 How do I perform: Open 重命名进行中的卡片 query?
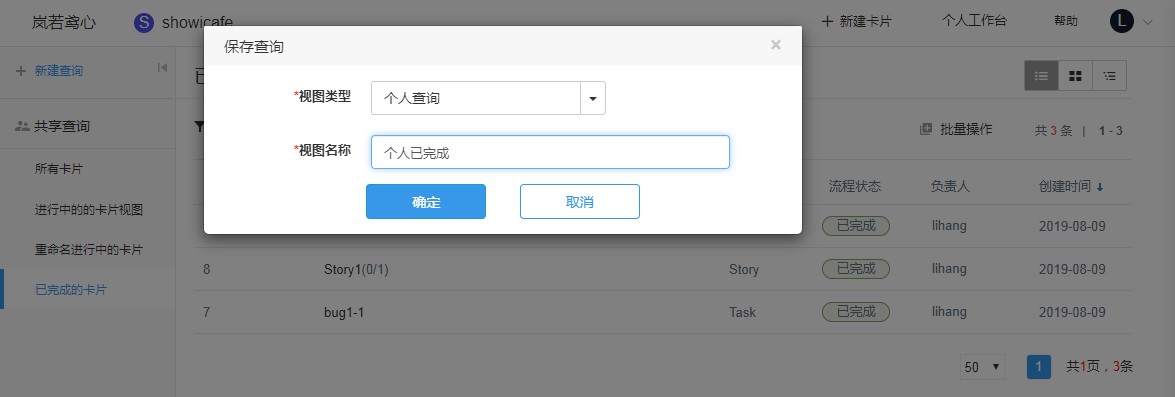[88, 249]
